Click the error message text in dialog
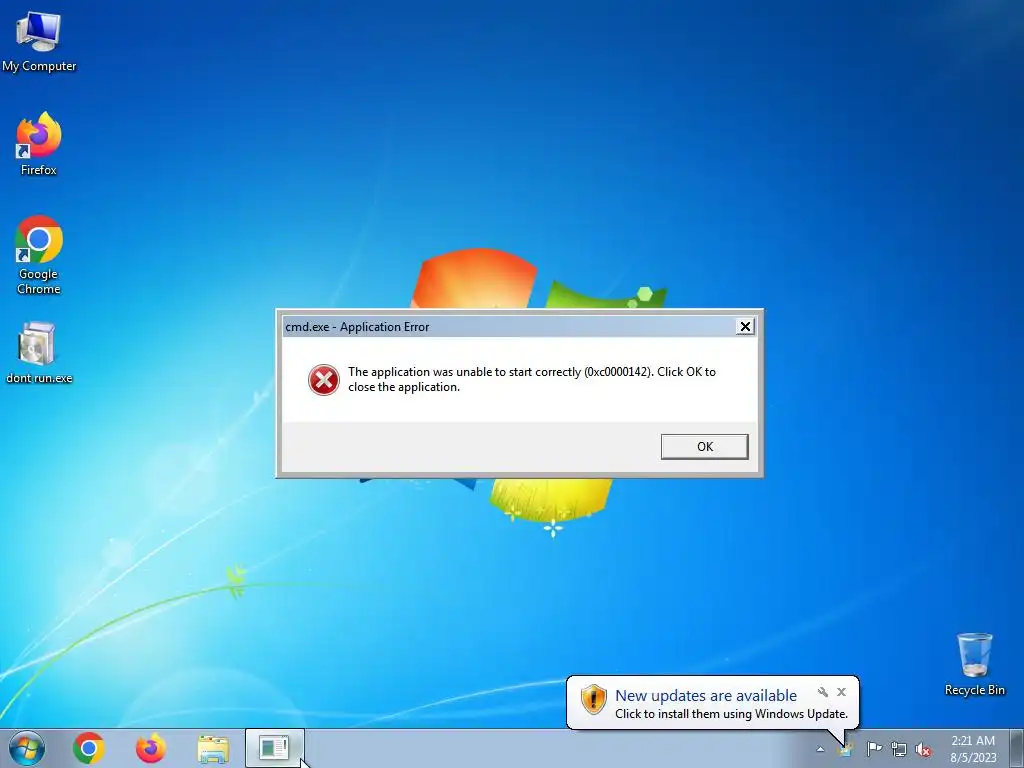The height and width of the screenshot is (768, 1024). pos(532,379)
